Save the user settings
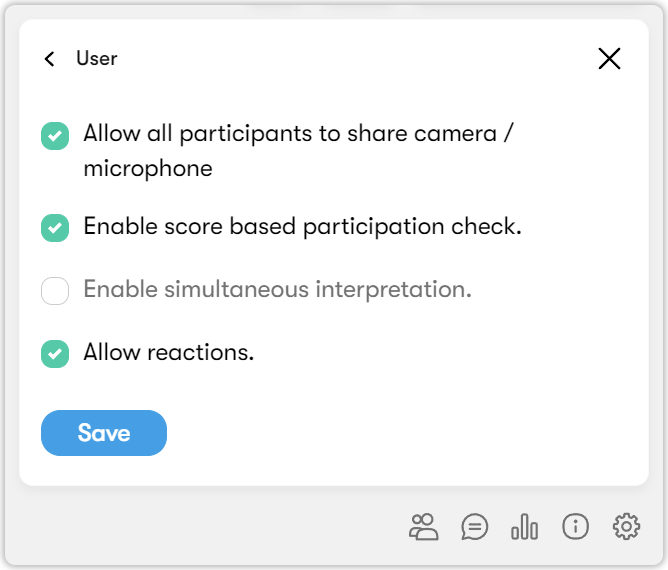 104,433
